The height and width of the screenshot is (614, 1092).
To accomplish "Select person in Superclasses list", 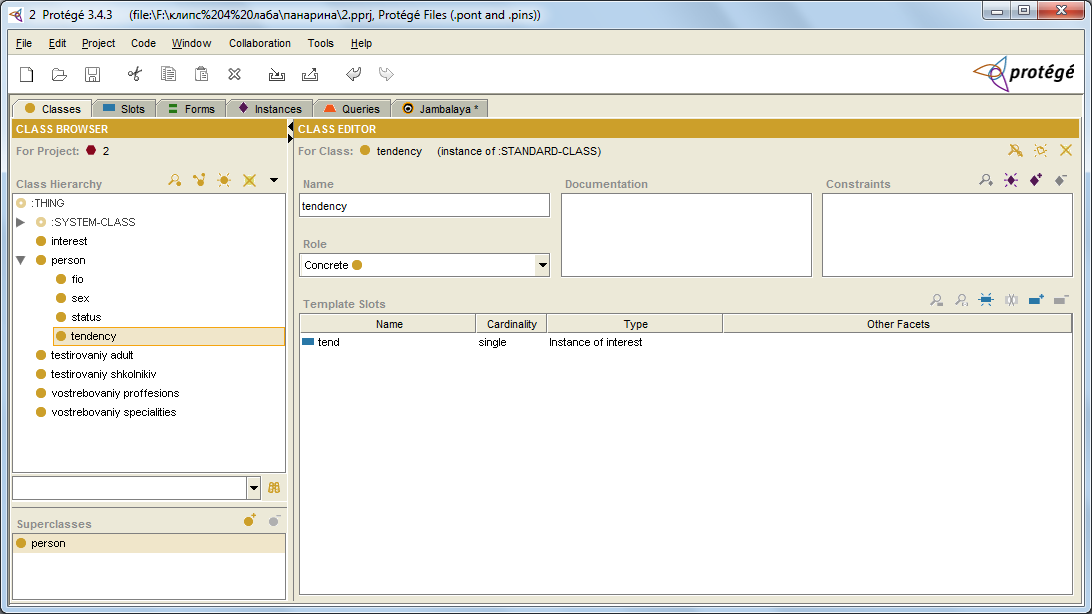I will point(149,544).
